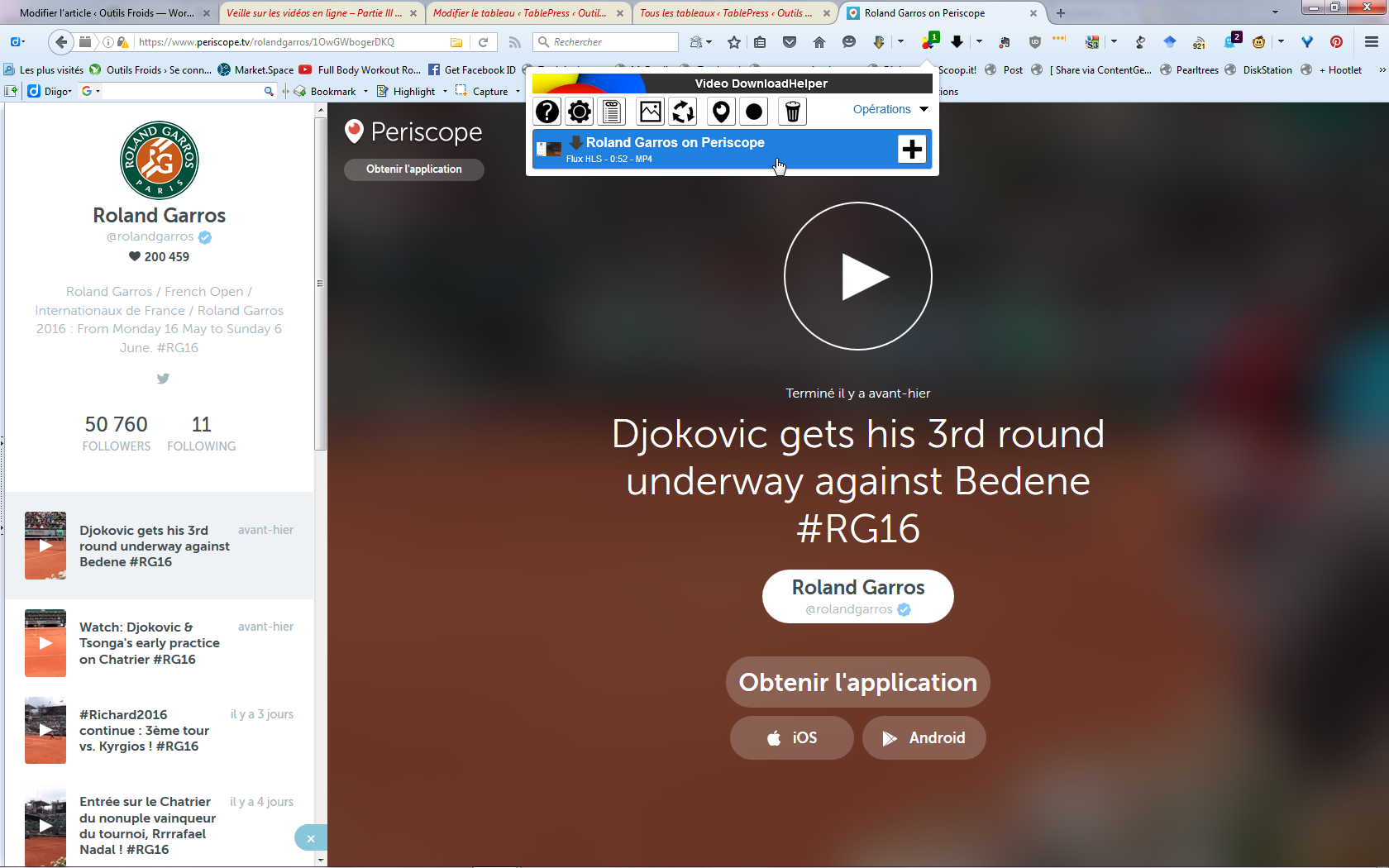This screenshot has height=868, width=1389.
Task: Click the DownloadHelper location pin icon
Action: tap(721, 111)
